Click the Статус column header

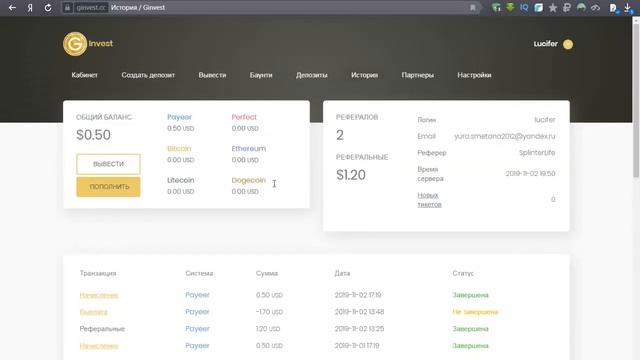click(x=463, y=273)
